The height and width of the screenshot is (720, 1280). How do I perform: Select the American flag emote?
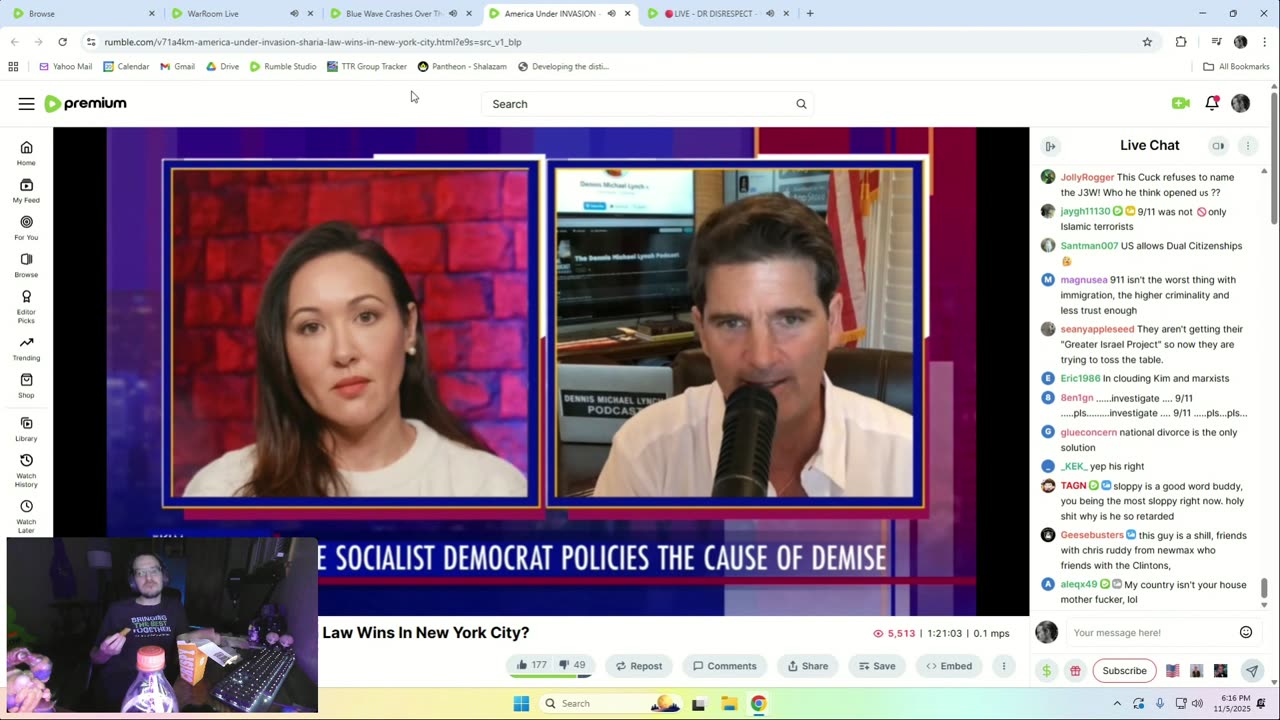coord(1172,671)
